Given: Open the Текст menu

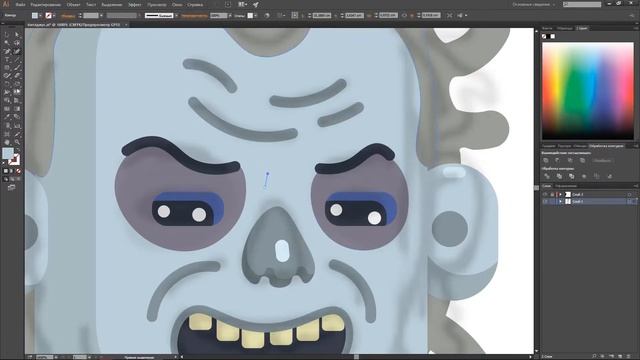Looking at the screenshot, I should pyautogui.click(x=91, y=5).
